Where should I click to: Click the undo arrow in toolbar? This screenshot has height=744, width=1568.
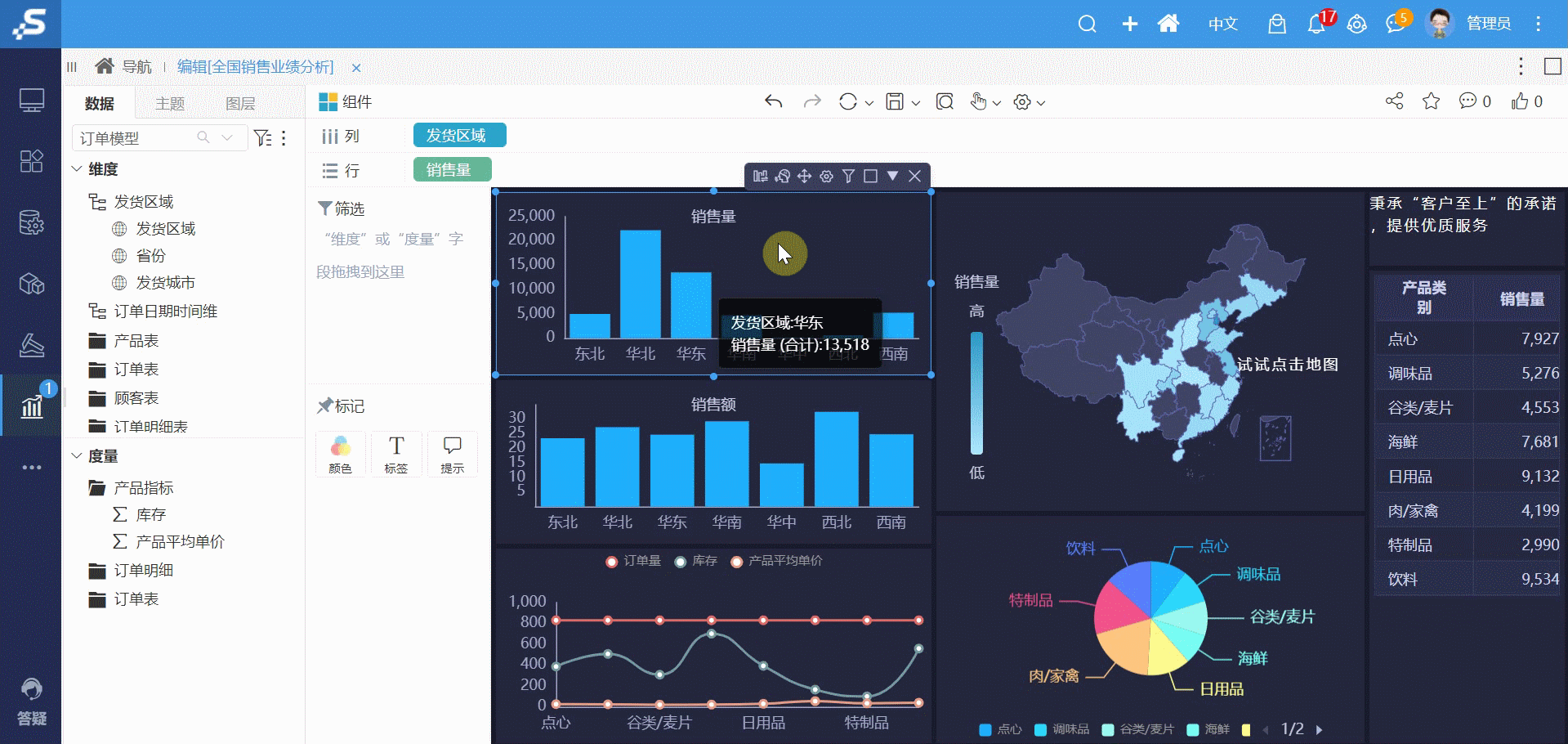click(774, 101)
